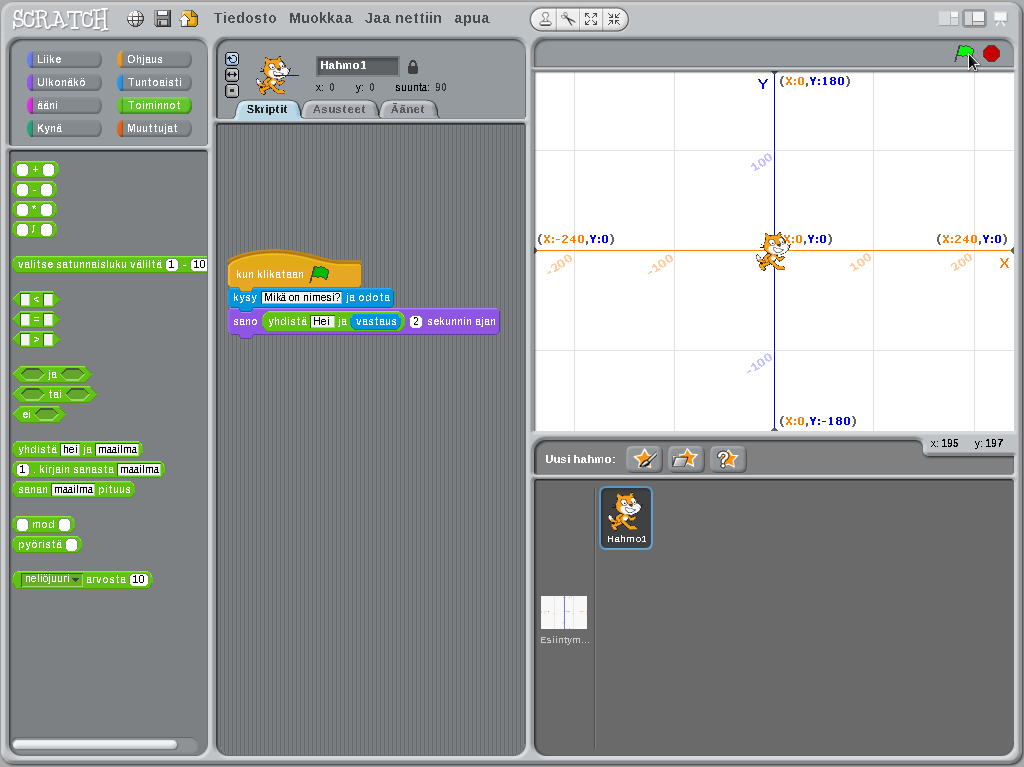The image size is (1024, 767).
Task: Click the share project icon
Action: click(189, 18)
